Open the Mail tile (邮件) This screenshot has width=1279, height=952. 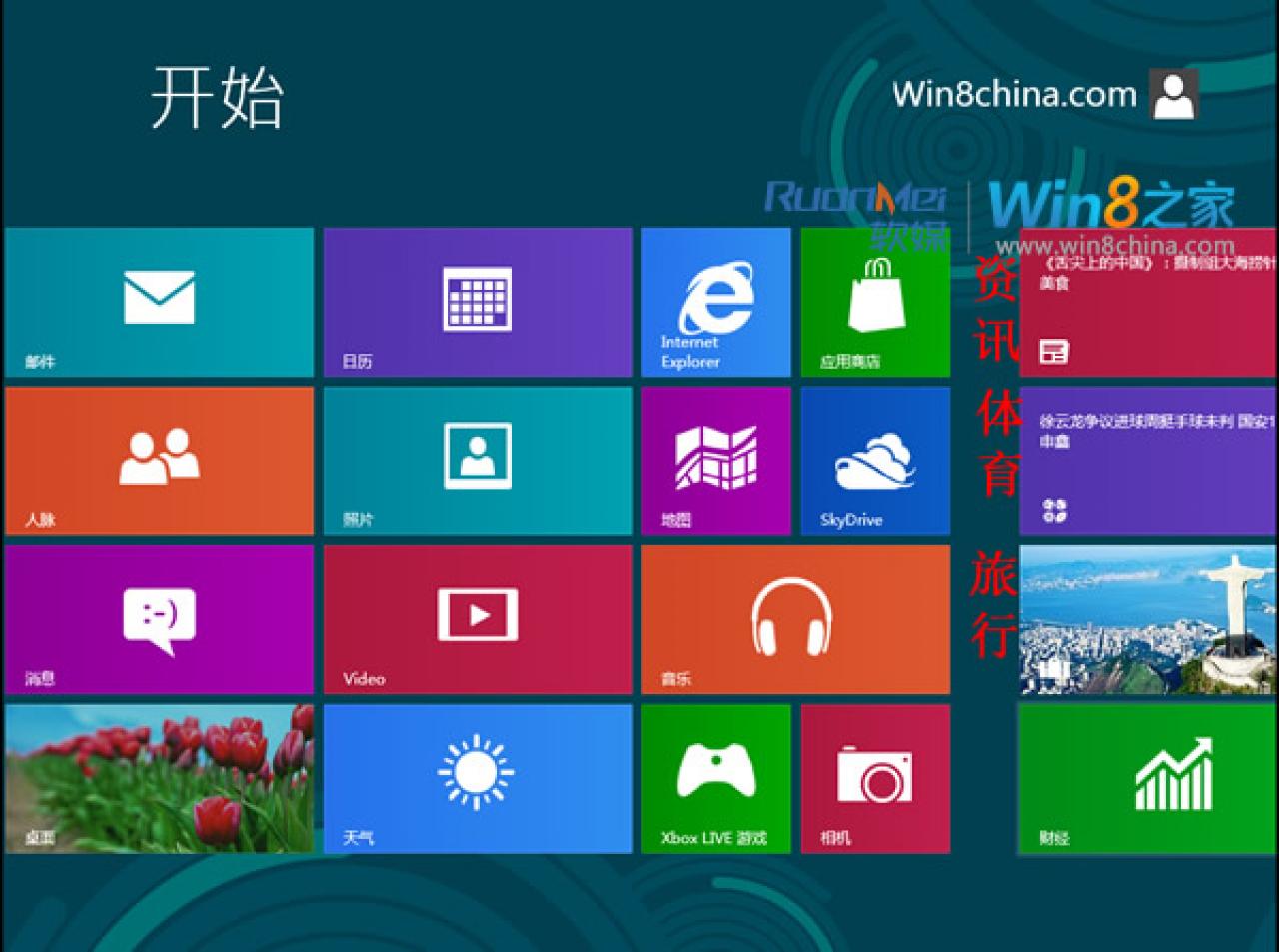tap(159, 302)
